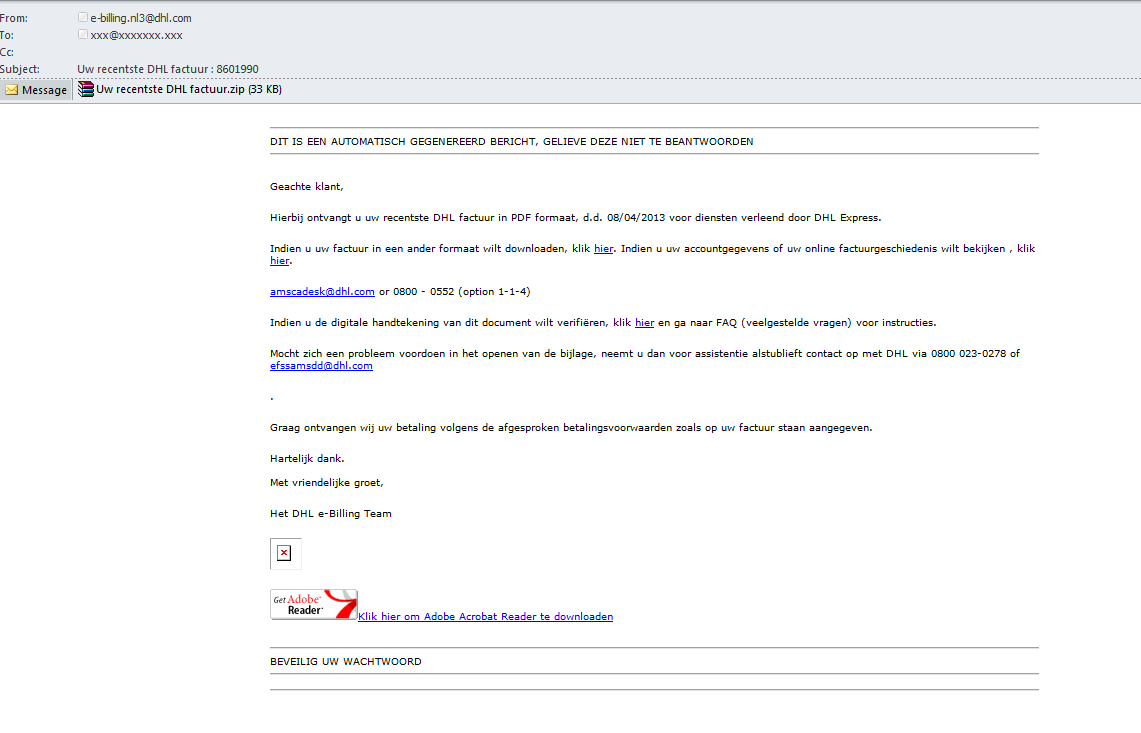Click 'hier' link to verify the digital signature
Viewport: 1141px width, 733px height.
pos(645,323)
